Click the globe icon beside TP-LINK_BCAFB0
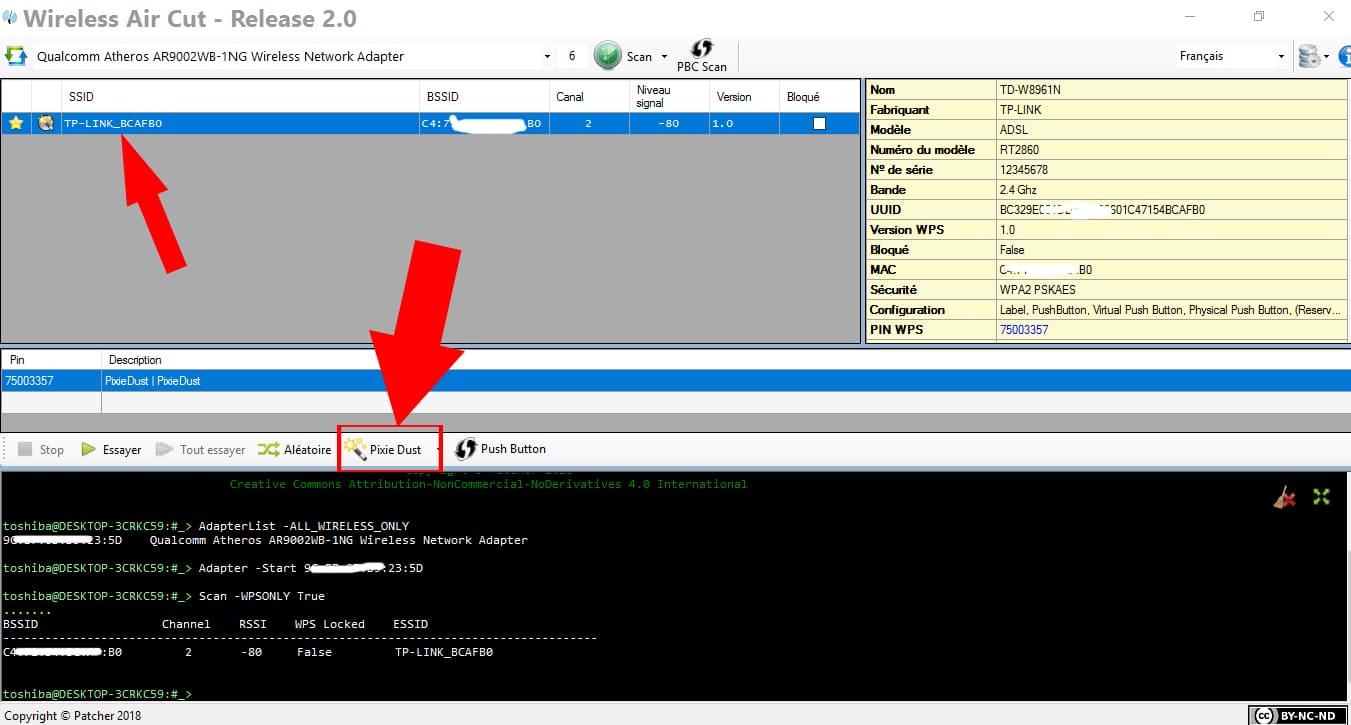 point(45,122)
